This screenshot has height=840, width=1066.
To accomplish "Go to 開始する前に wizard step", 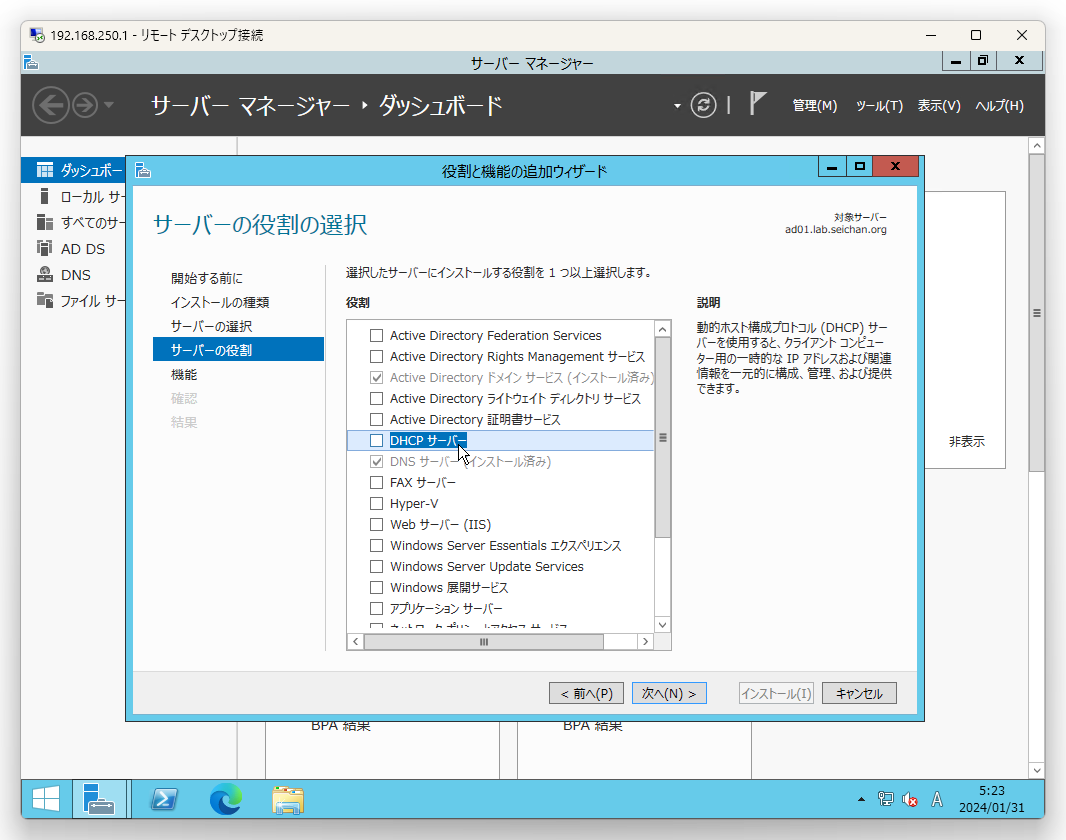I will coord(207,279).
